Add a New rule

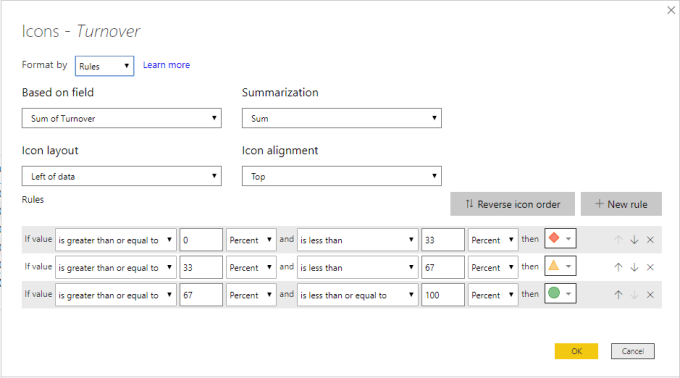(x=621, y=204)
